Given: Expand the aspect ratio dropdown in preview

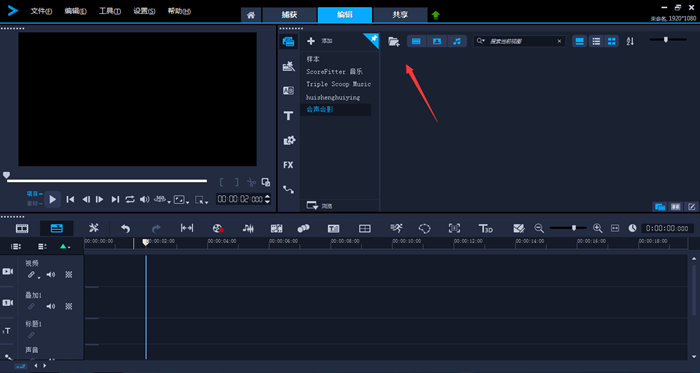Looking at the screenshot, I should click(x=181, y=199).
